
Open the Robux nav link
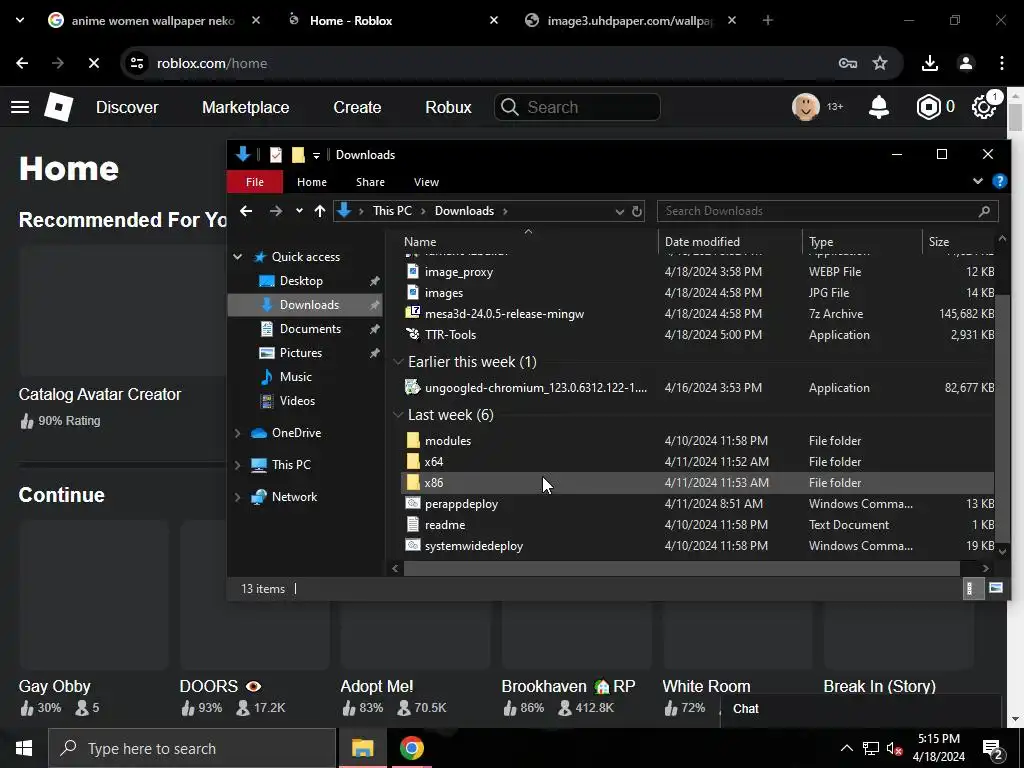(448, 107)
